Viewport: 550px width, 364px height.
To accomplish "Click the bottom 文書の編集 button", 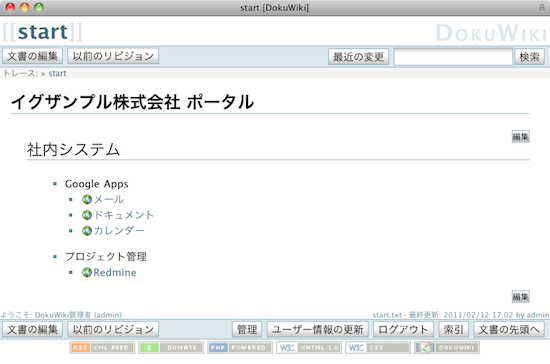I will click(x=33, y=329).
